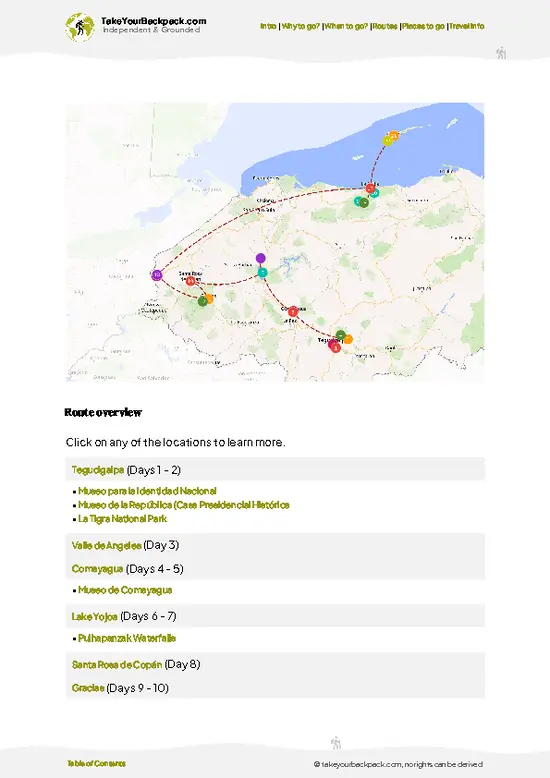This screenshot has width=550, height=778.
Task: Open Travel info in header navigation
Action: coord(467,26)
